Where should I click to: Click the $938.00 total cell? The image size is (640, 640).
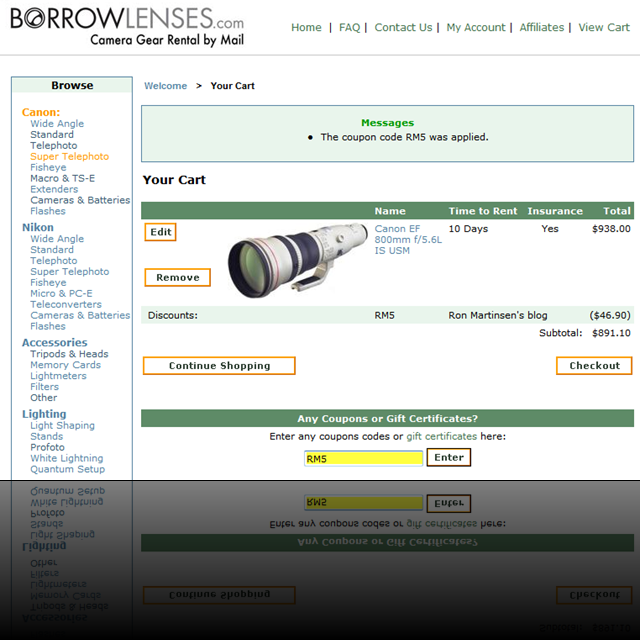(611, 229)
